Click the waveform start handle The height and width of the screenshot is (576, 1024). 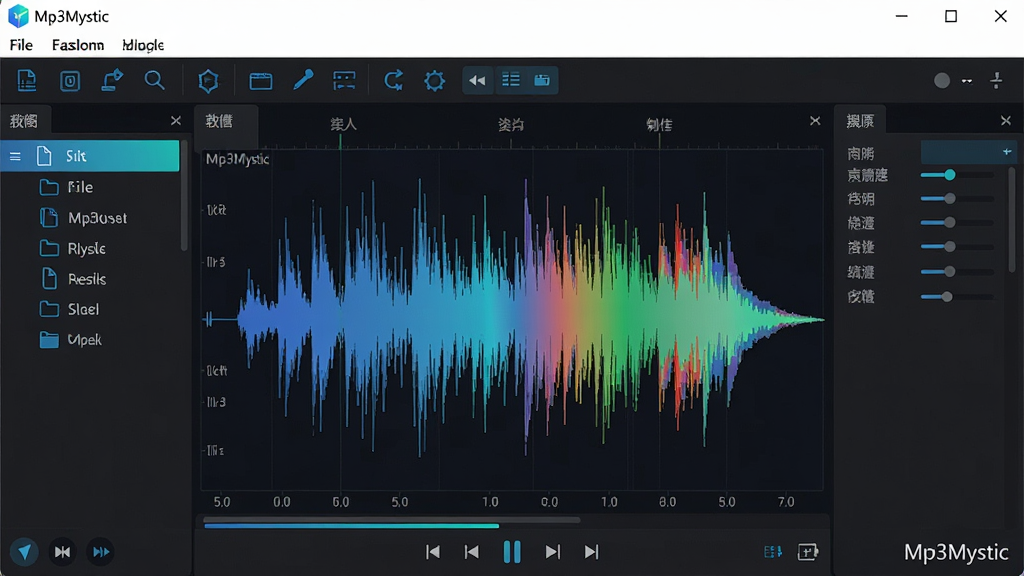coord(209,319)
